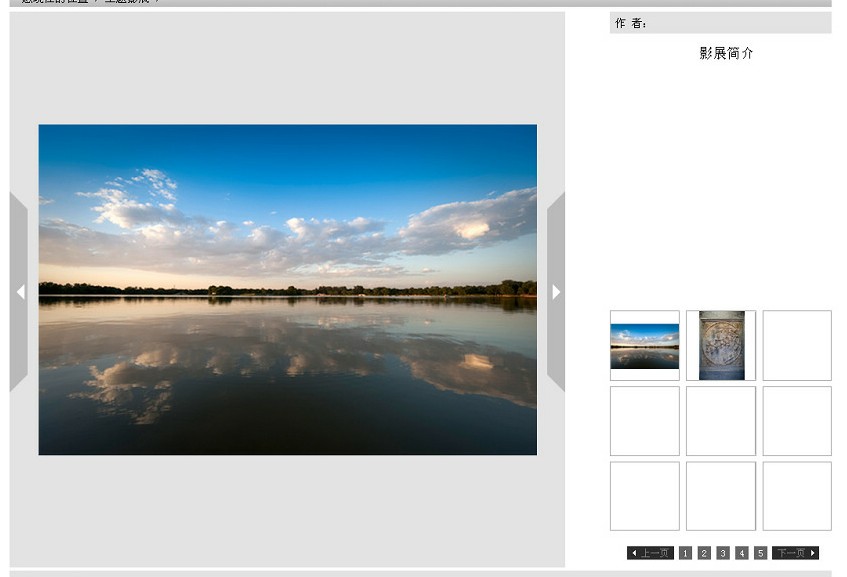The height and width of the screenshot is (577, 847).
Task: Jump to thumbnail page 4
Action: (742, 553)
